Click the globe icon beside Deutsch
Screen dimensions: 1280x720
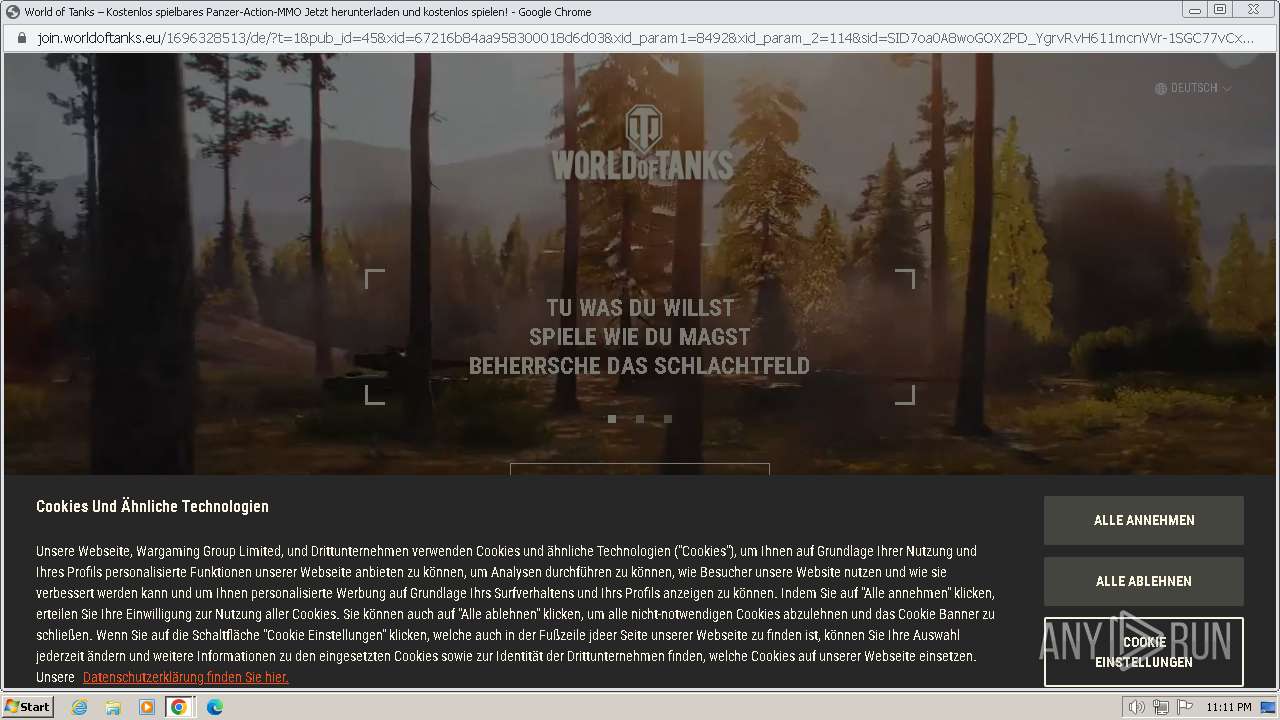click(x=1161, y=89)
